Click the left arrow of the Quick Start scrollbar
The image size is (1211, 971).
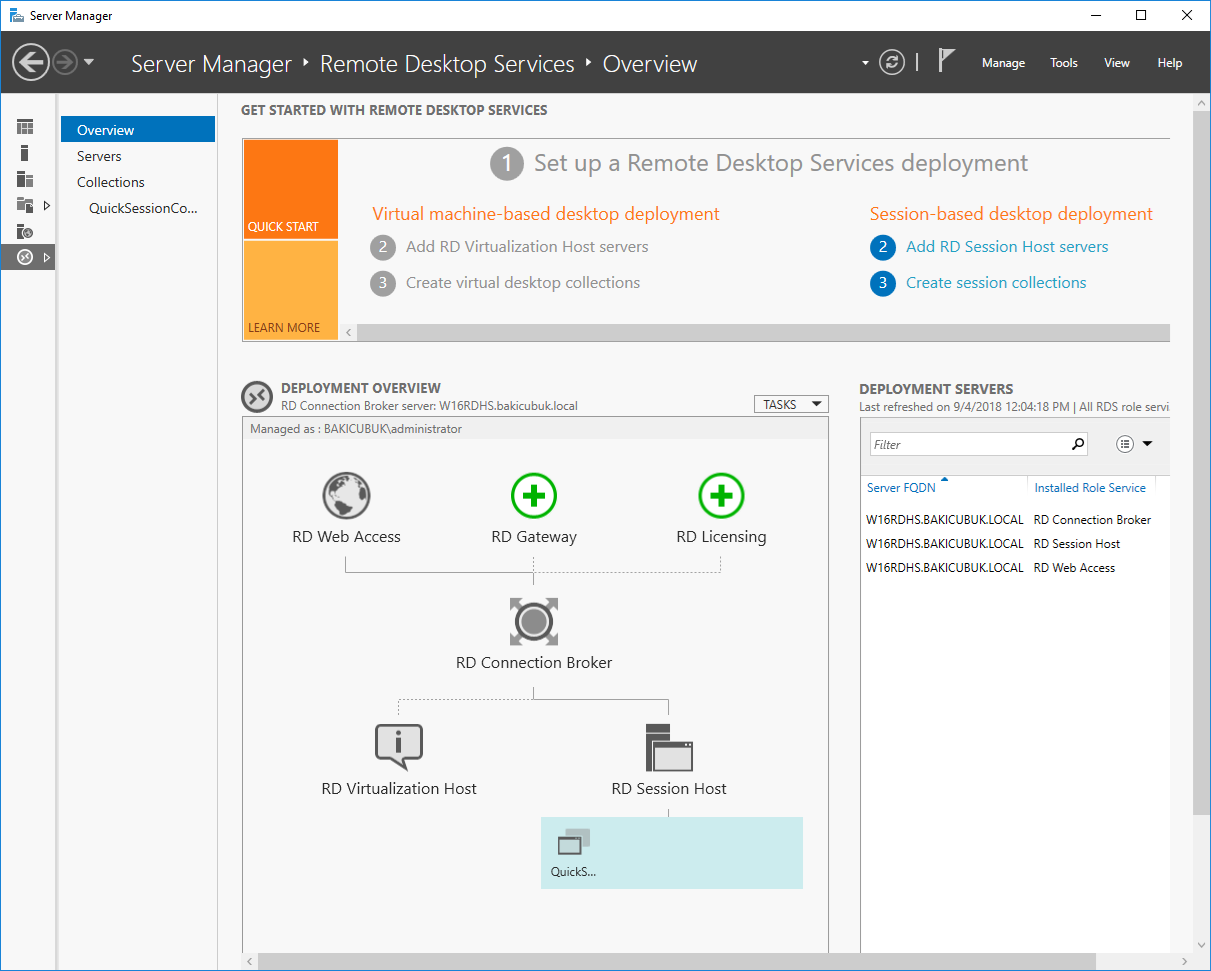(349, 332)
